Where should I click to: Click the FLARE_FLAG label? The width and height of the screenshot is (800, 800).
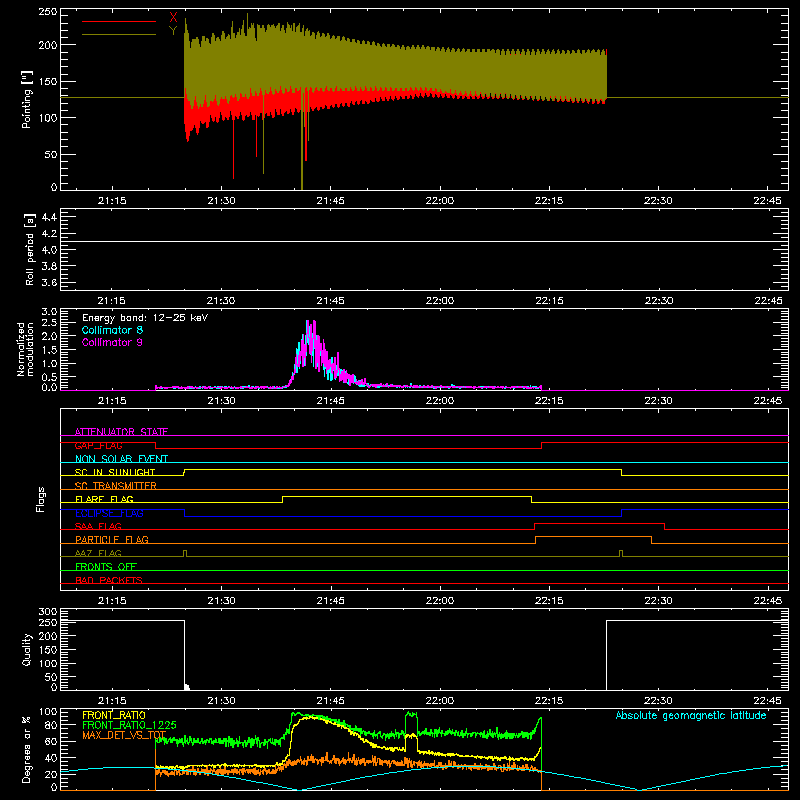tap(104, 499)
